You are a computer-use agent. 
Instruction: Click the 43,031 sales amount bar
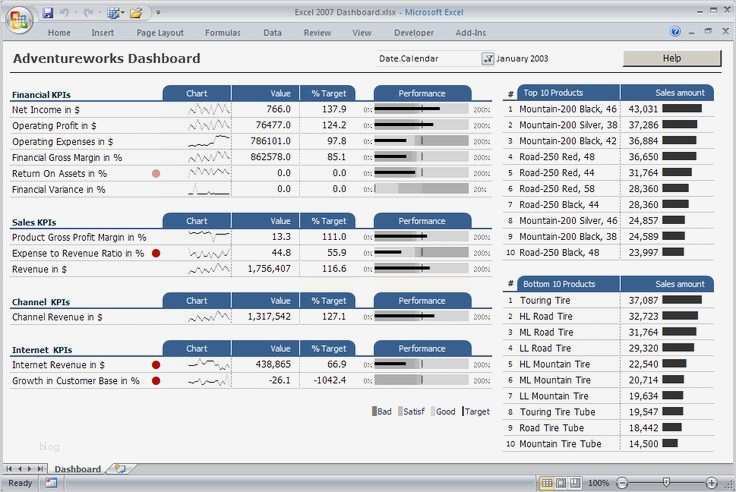point(682,108)
